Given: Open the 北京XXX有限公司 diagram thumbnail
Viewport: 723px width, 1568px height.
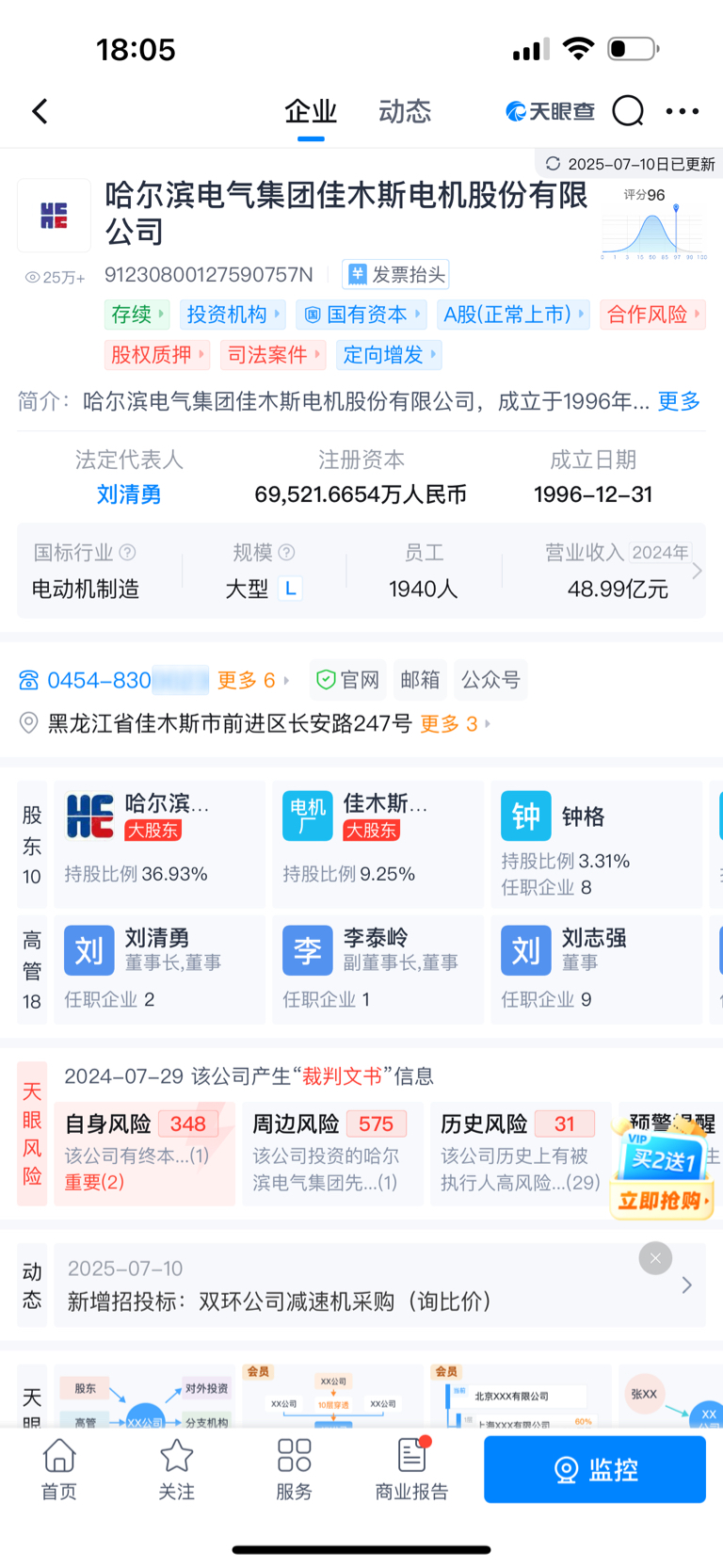Looking at the screenshot, I should coord(522,1396).
